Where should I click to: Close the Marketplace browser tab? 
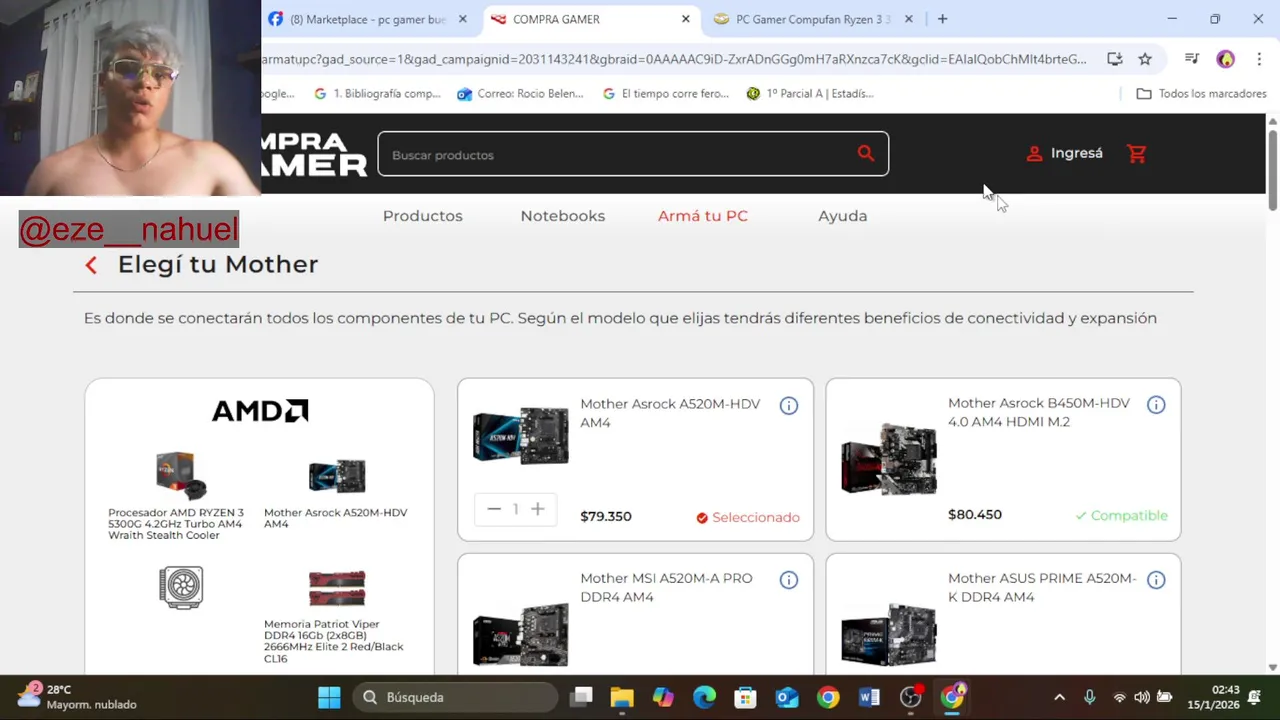coord(462,19)
